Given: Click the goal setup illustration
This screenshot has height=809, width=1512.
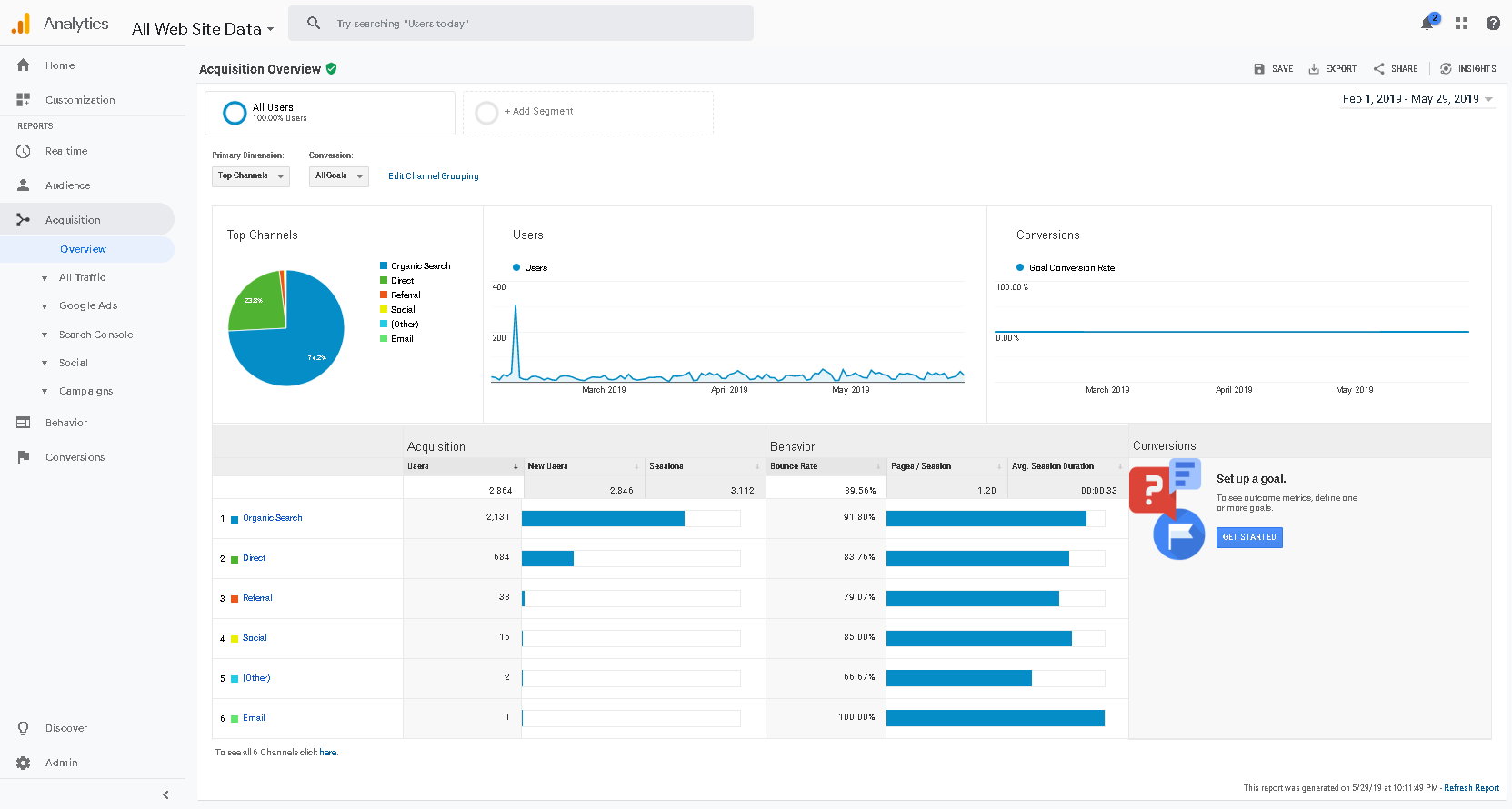Looking at the screenshot, I should pyautogui.click(x=1167, y=509).
